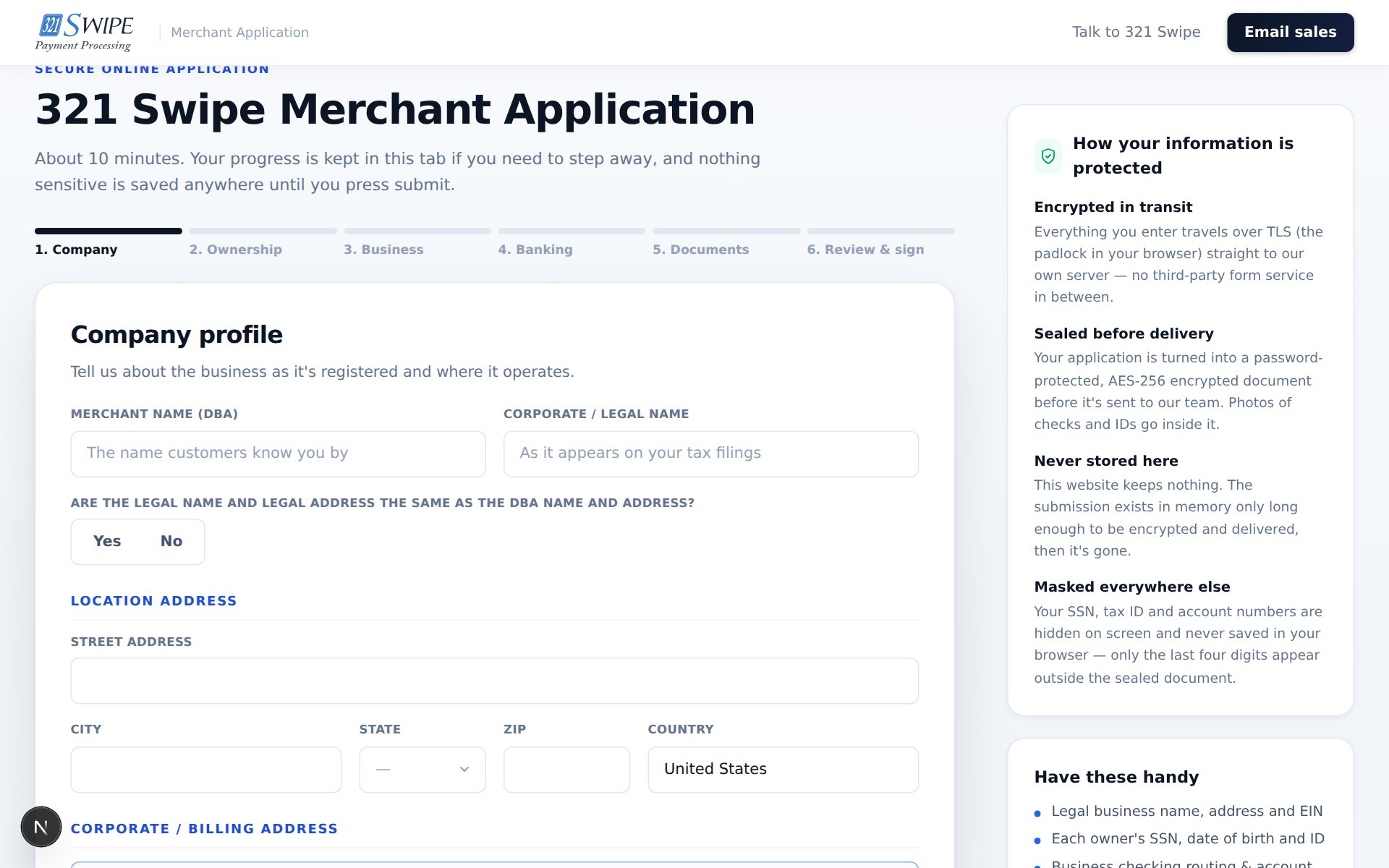The height and width of the screenshot is (868, 1389).
Task: Go to step 4. Banking
Action: 572,243
